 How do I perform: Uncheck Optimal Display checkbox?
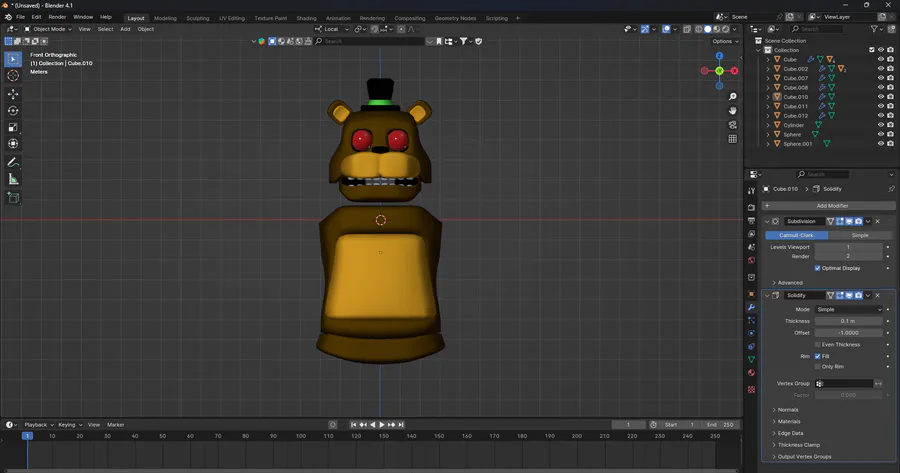(817, 268)
